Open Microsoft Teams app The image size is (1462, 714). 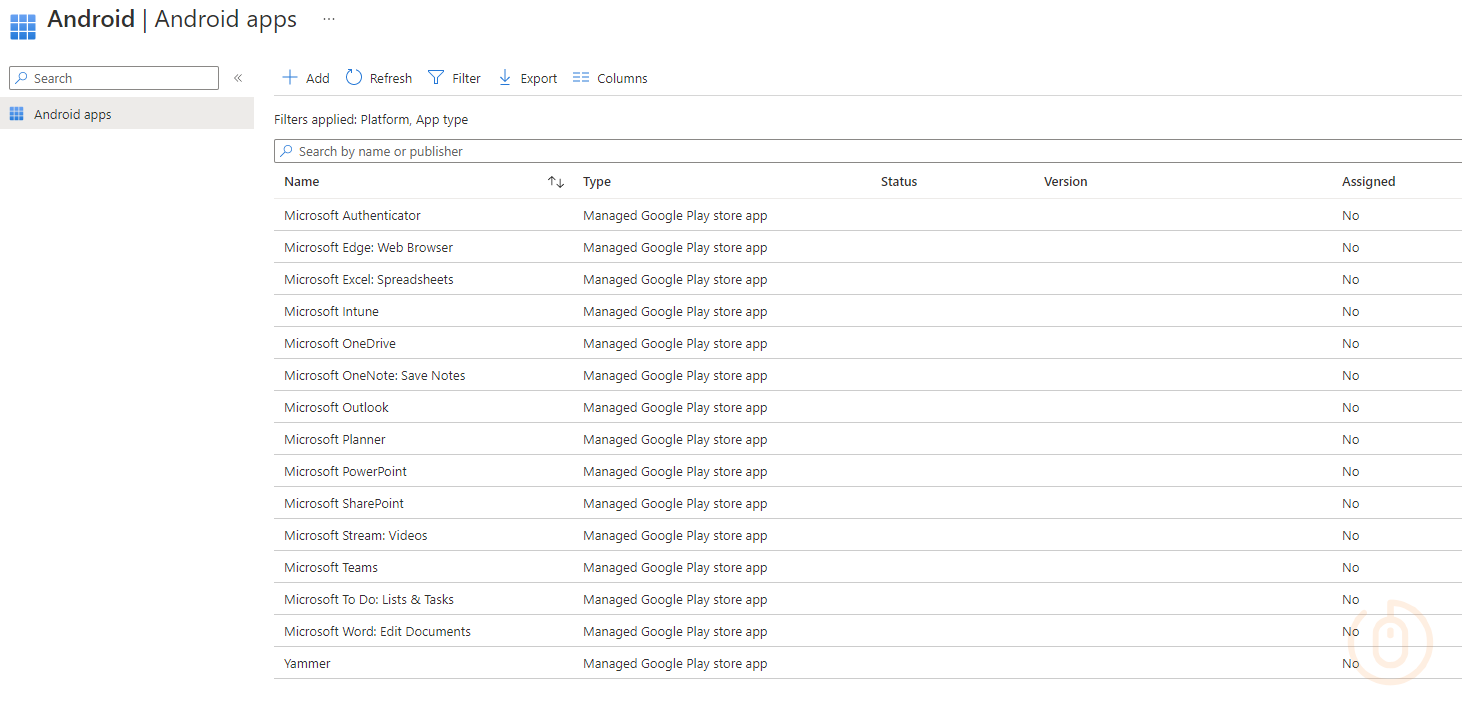[x=331, y=567]
